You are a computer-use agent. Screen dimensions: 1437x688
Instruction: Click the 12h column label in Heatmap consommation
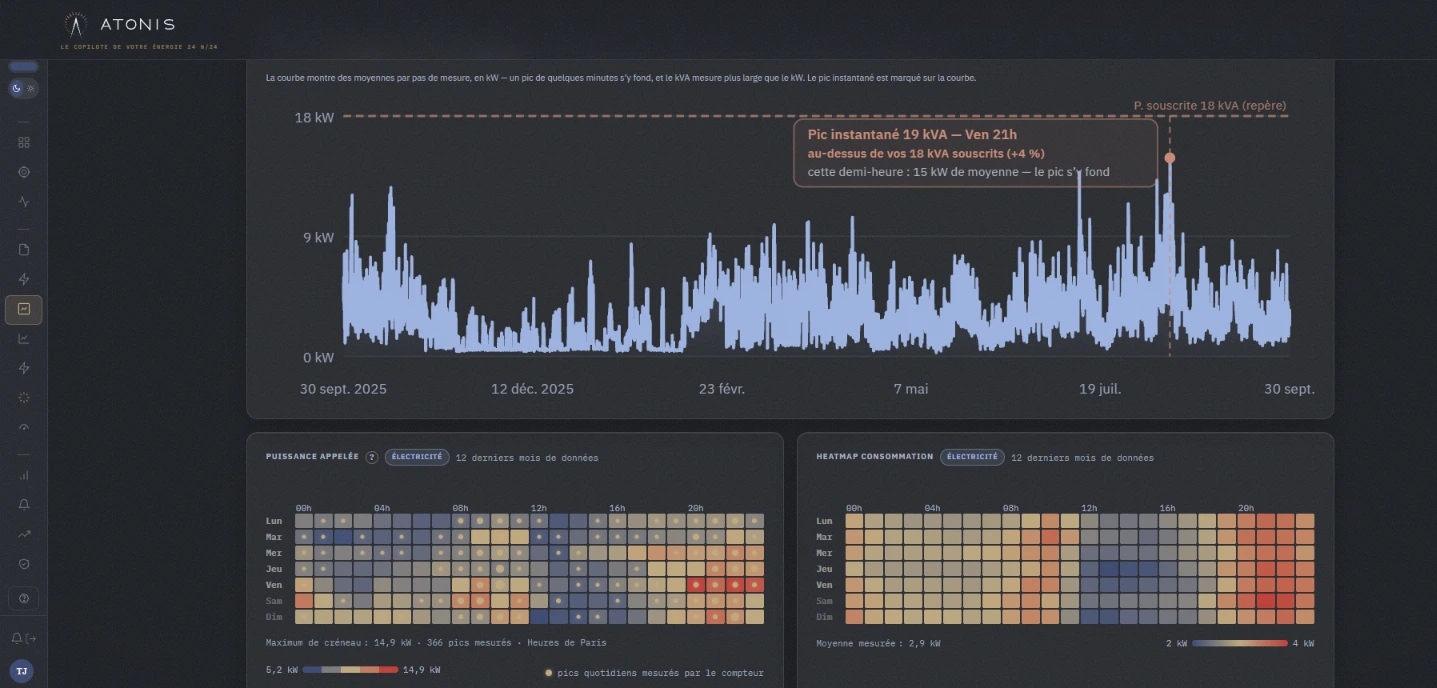tap(1089, 508)
